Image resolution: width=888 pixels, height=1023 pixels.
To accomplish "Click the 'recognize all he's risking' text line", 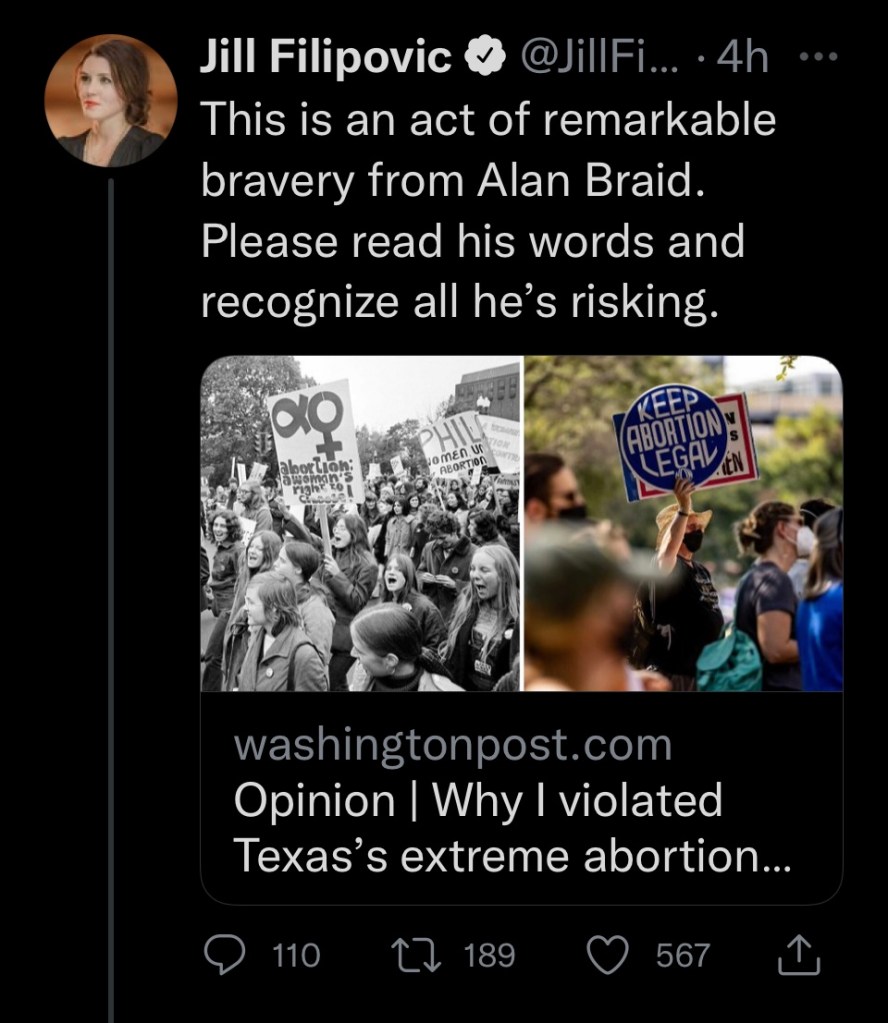I will click(459, 303).
